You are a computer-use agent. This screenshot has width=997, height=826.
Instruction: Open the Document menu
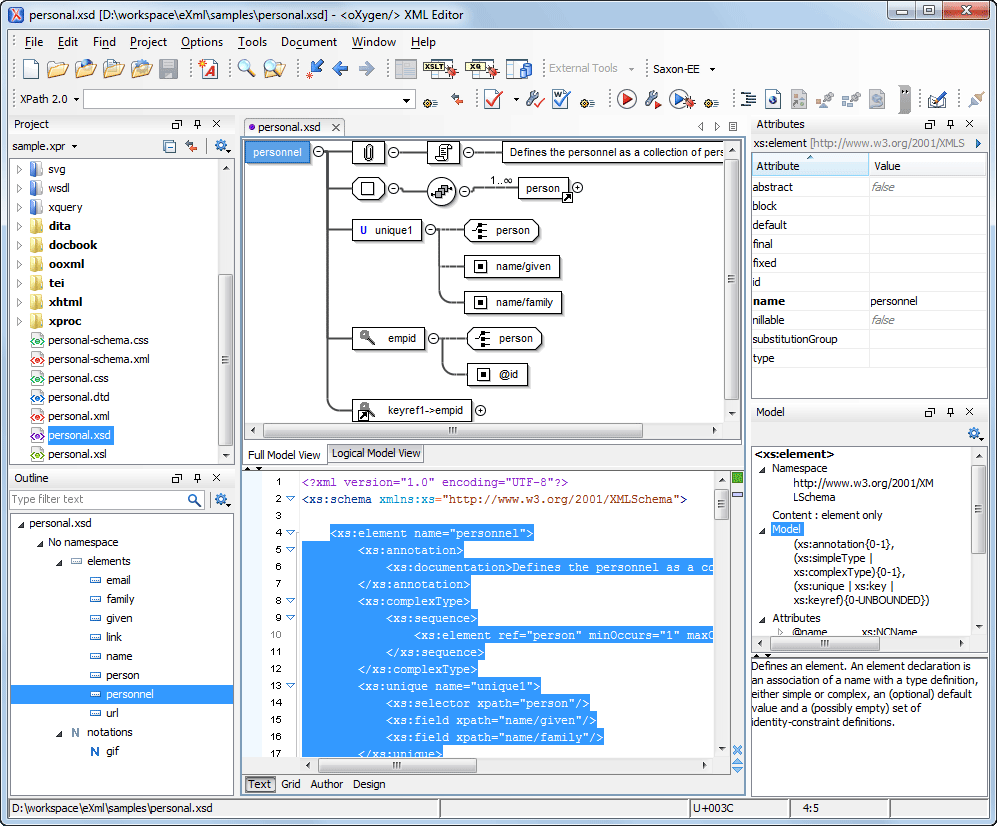click(308, 42)
